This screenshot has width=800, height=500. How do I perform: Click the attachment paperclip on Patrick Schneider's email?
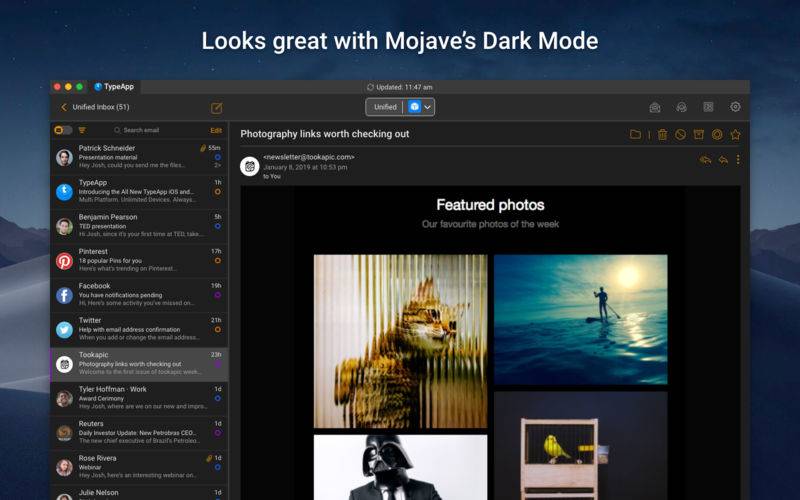[203, 148]
